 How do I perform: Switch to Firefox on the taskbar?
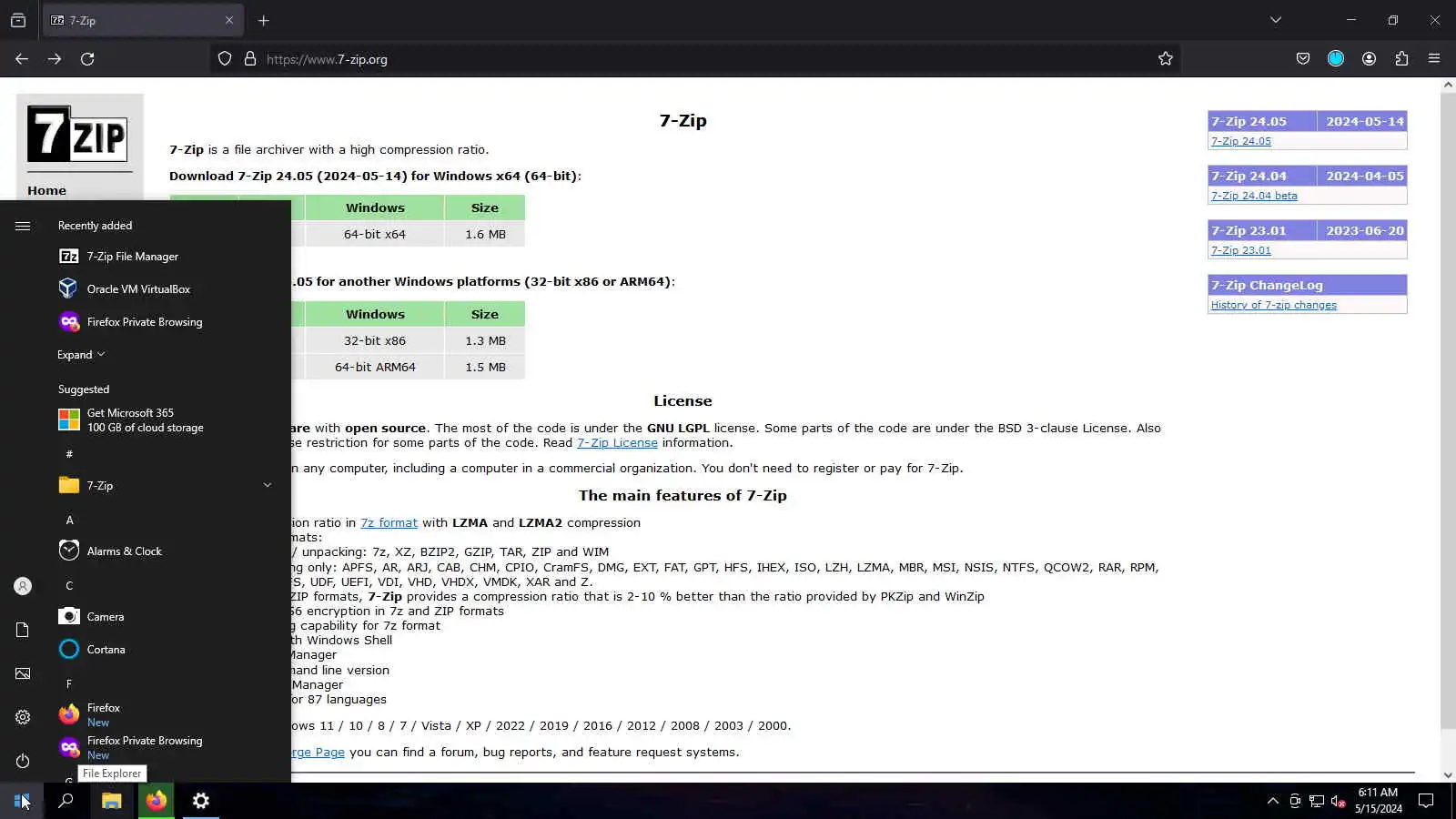point(157,801)
